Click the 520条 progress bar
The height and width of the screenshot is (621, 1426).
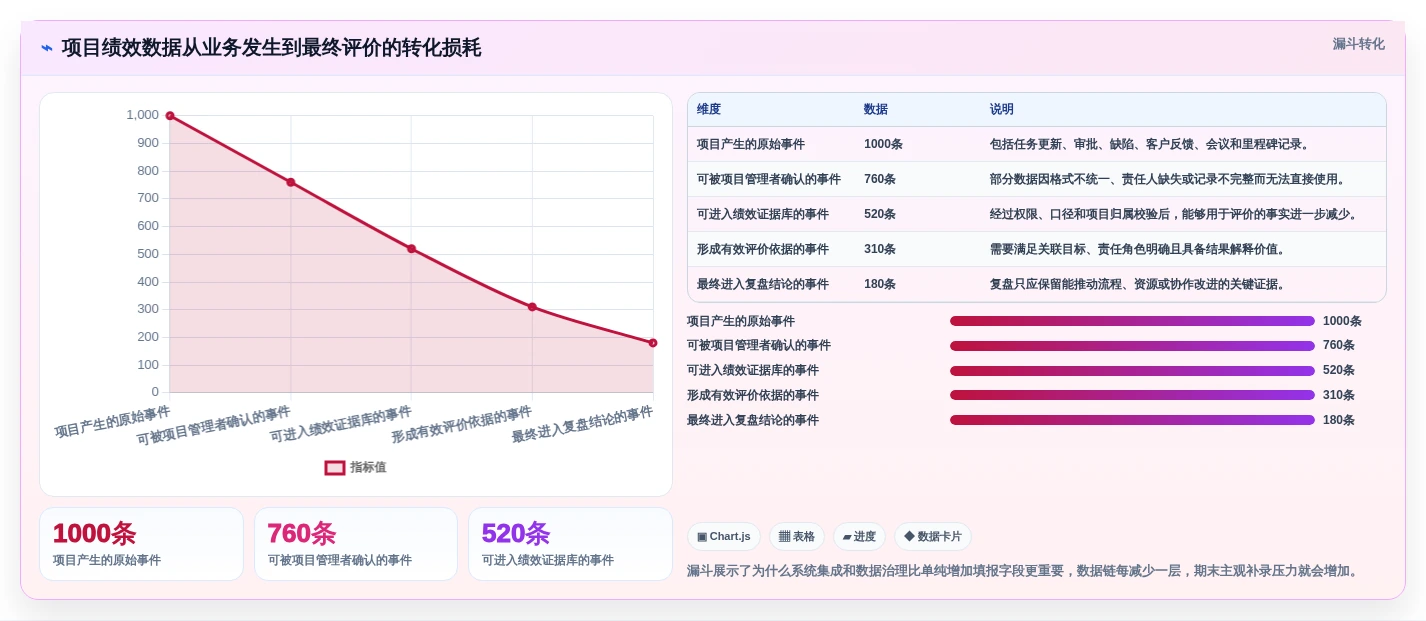click(x=1132, y=370)
